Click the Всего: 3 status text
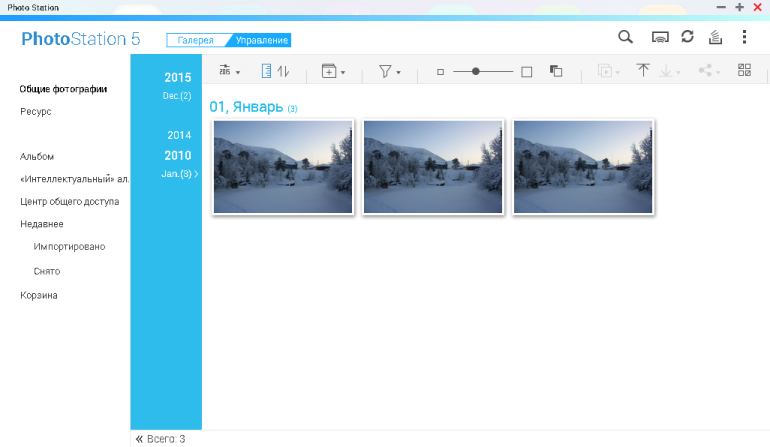This screenshot has width=770, height=447. click(166, 439)
